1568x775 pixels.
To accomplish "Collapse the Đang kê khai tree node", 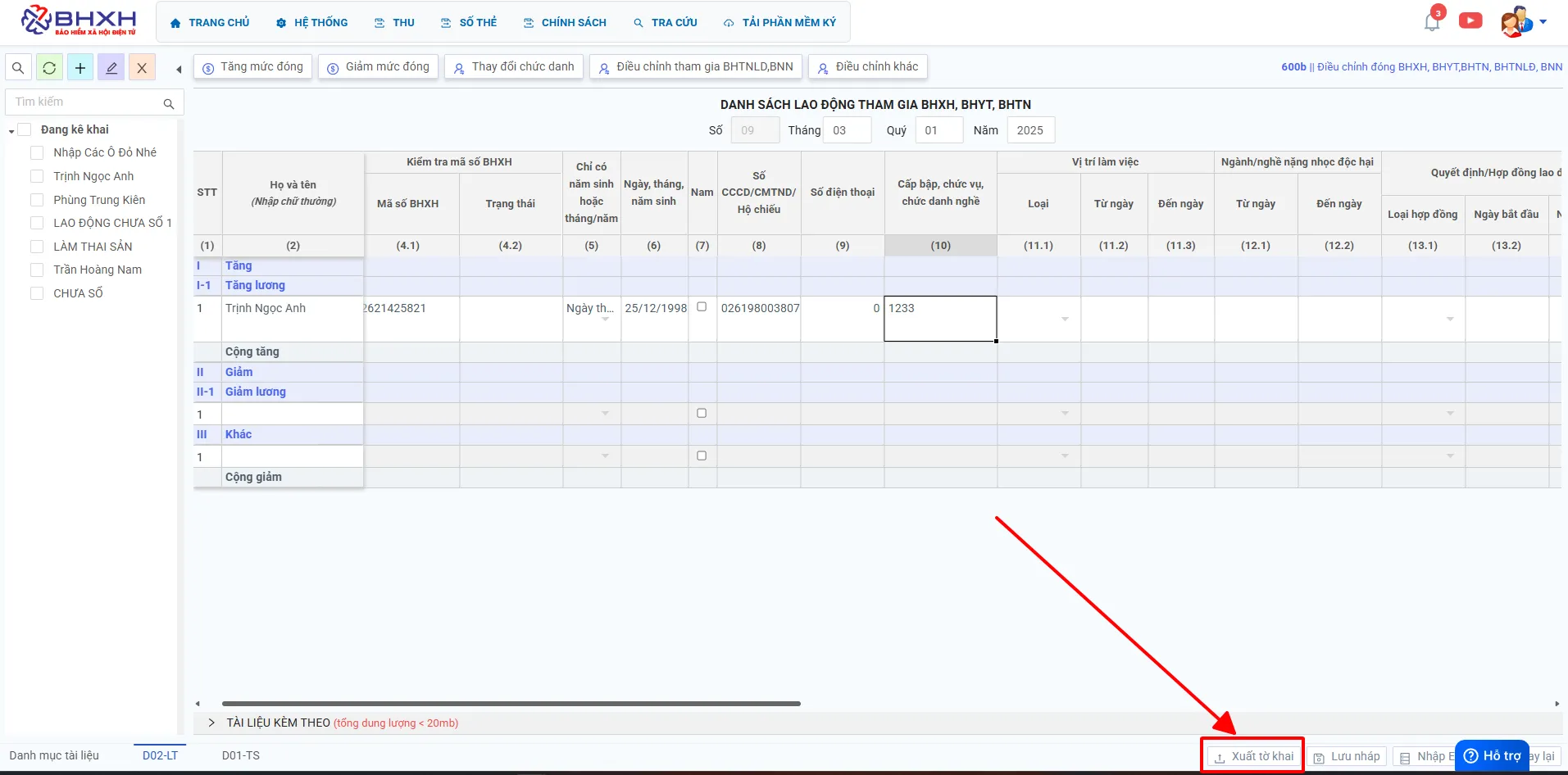I will pos(11,131).
